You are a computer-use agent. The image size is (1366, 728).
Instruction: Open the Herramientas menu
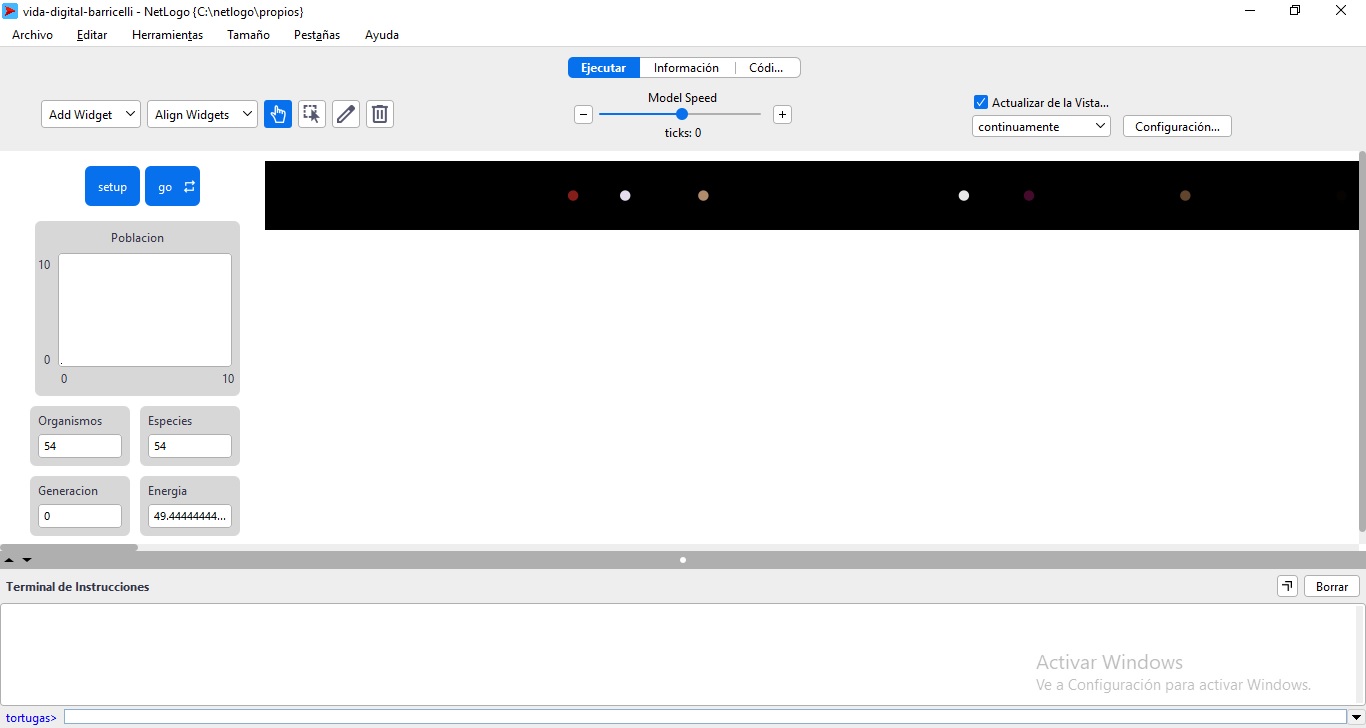167,35
